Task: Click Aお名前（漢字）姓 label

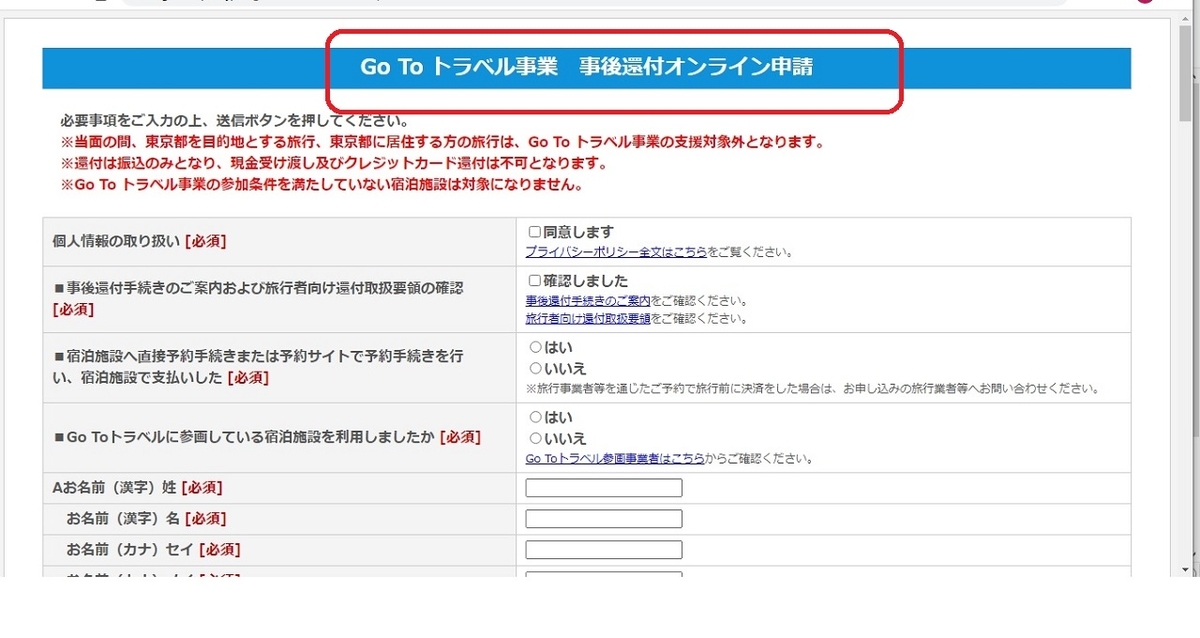Action: [x=137, y=488]
